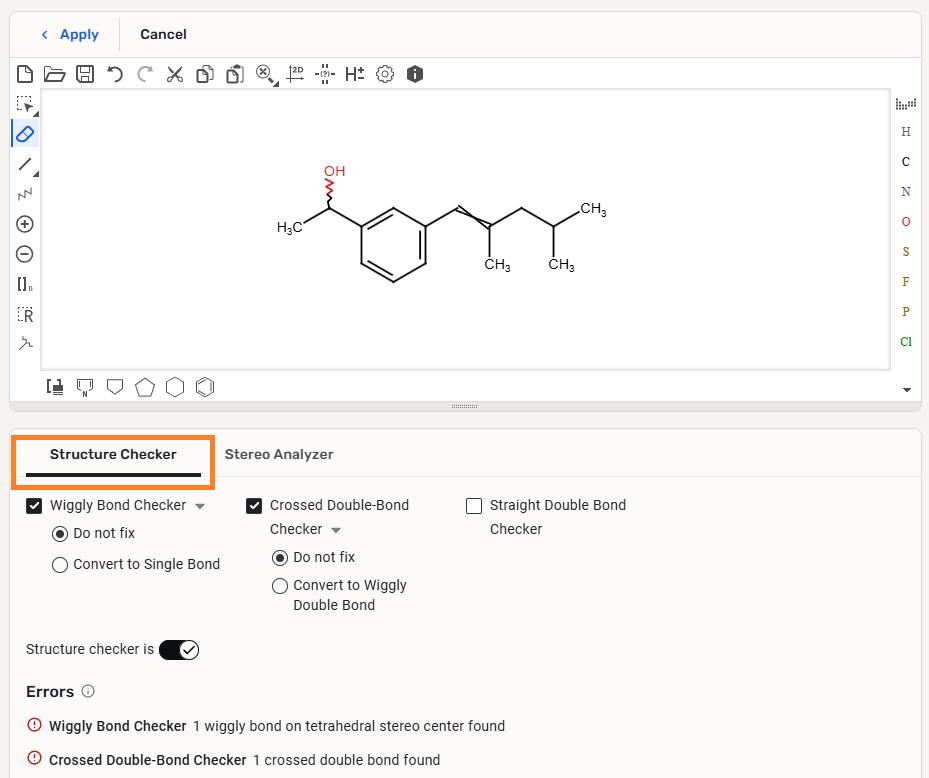Image resolution: width=929 pixels, height=778 pixels.
Task: Enable the Straight Double Bond Checker
Action: tap(474, 506)
